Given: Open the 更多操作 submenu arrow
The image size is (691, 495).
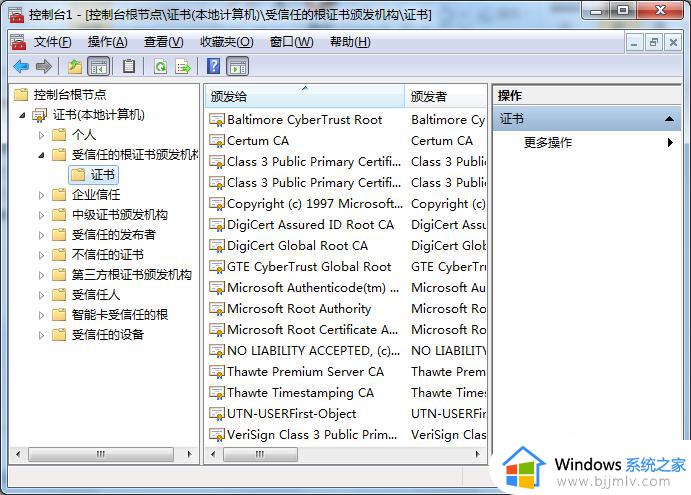Looking at the screenshot, I should 670,142.
